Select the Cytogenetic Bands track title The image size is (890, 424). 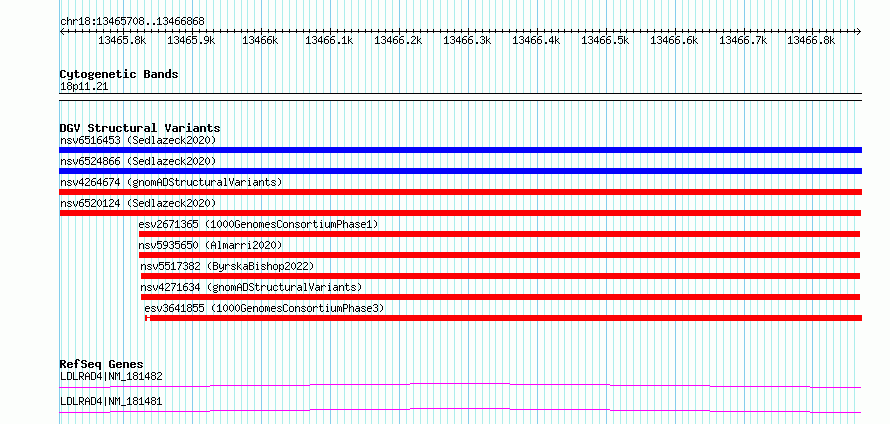119,74
